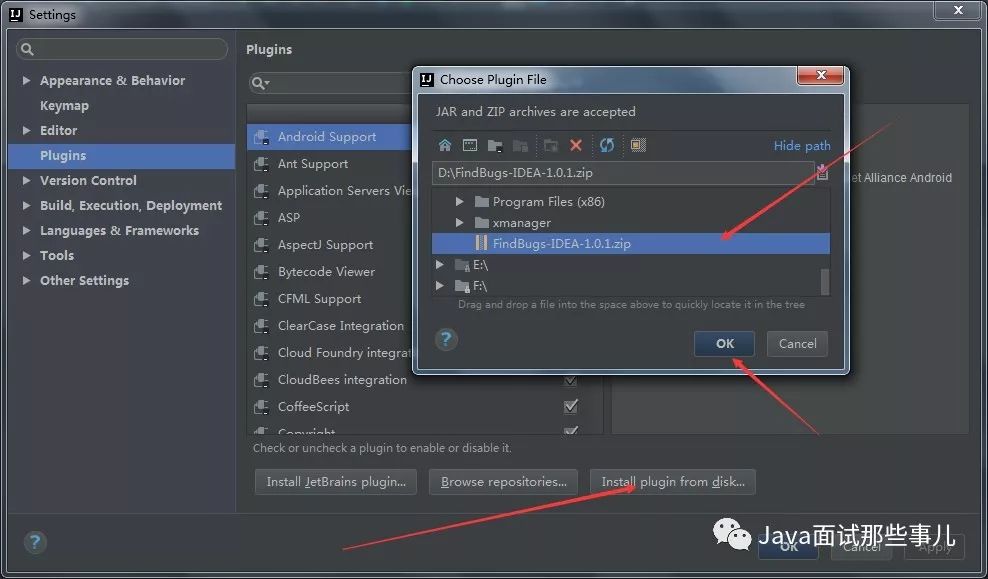Screen dimensions: 988x579
Task: Toggle the CoffeeScript plugin checkbox
Action: click(571, 406)
